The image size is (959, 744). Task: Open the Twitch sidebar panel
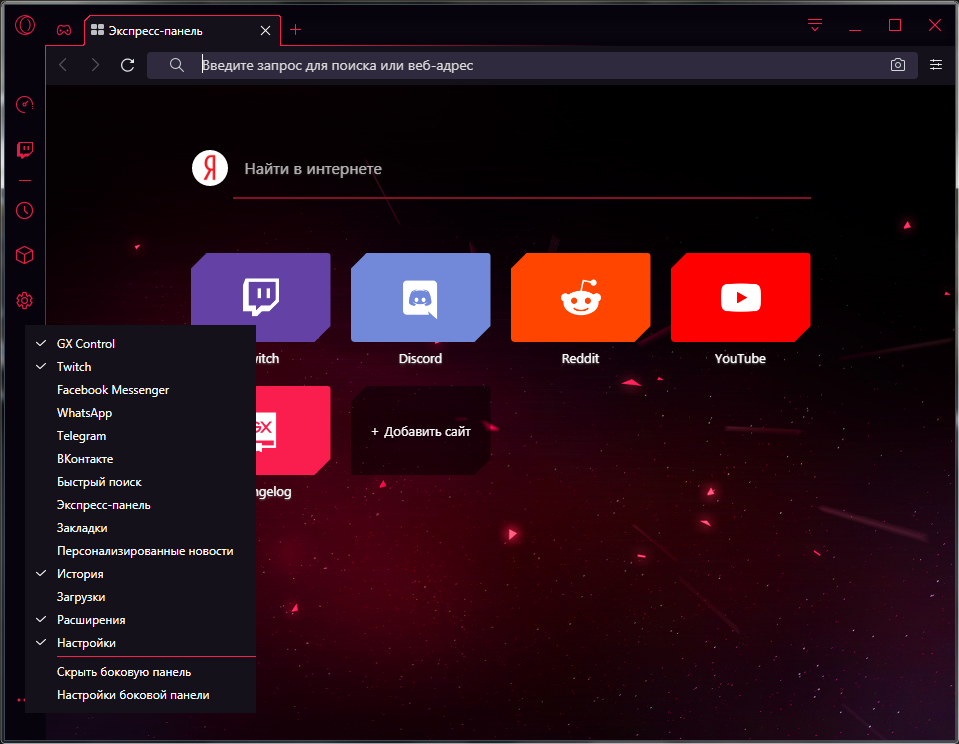(24, 150)
